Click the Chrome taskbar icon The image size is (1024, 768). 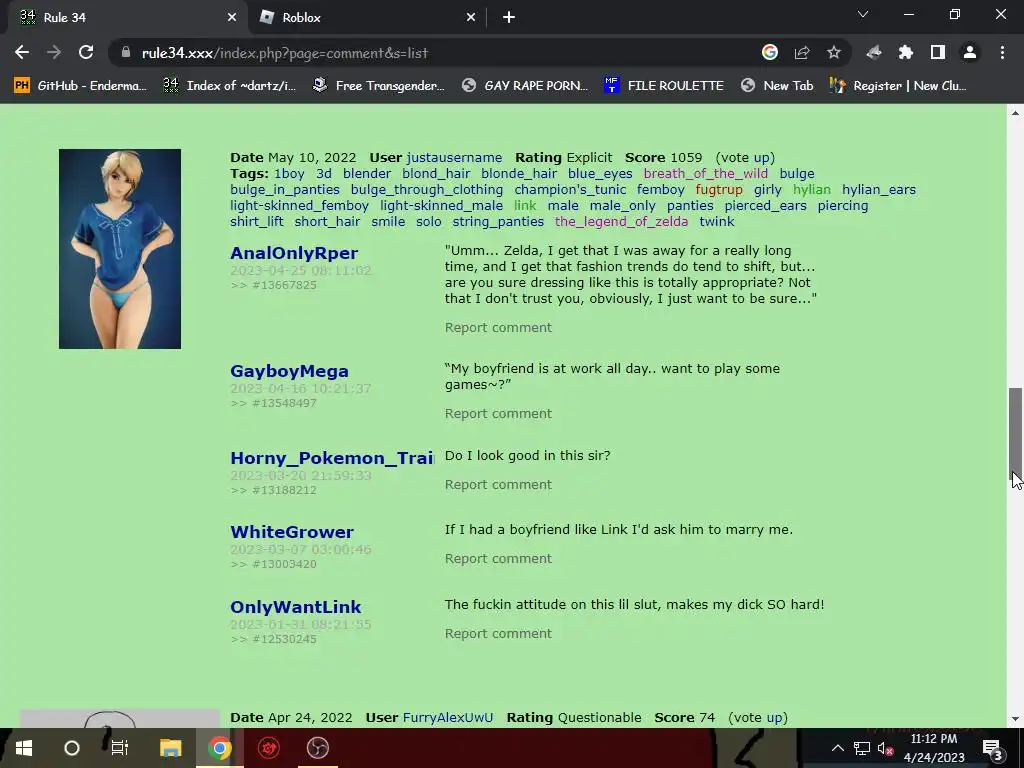(x=219, y=748)
